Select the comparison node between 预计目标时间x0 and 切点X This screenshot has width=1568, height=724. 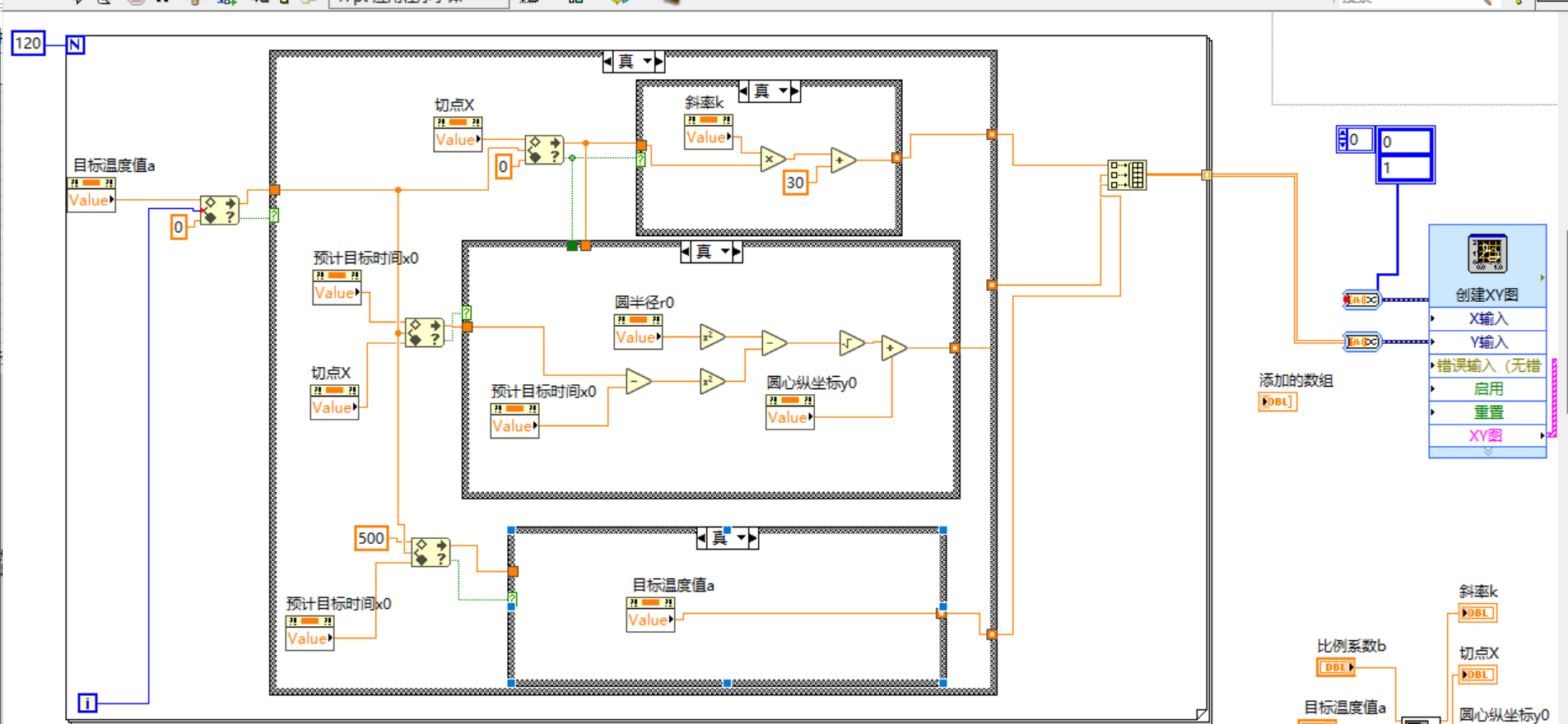pos(425,332)
